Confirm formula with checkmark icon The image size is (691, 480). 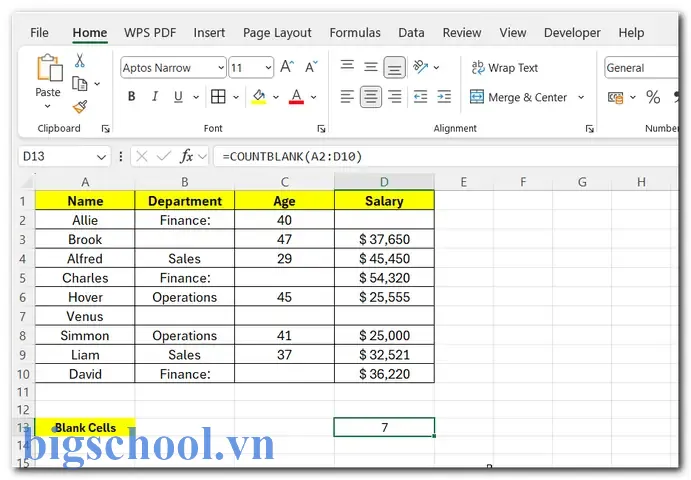coord(163,156)
